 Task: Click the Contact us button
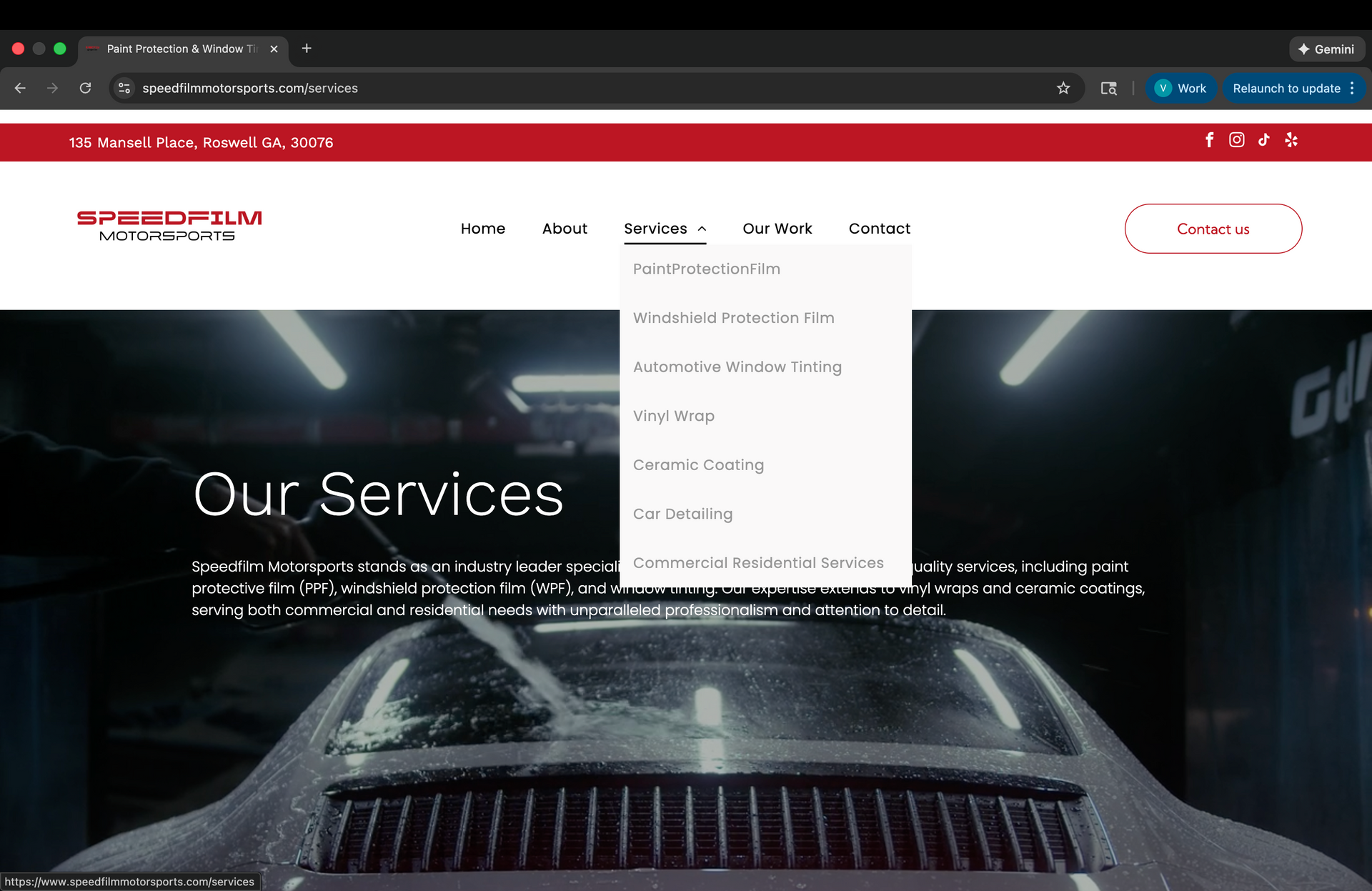point(1213,229)
